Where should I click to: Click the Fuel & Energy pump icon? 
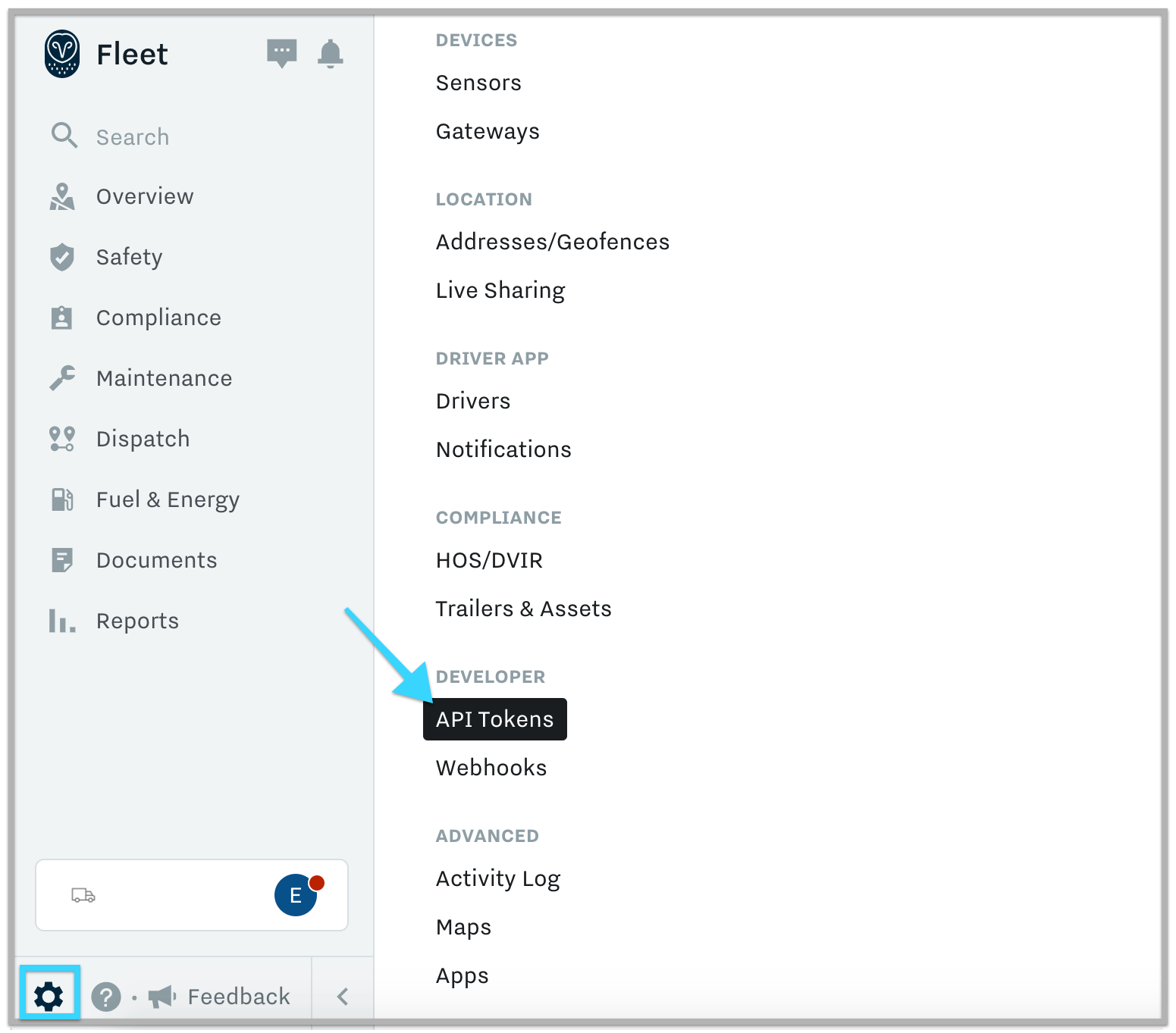pyautogui.click(x=62, y=499)
